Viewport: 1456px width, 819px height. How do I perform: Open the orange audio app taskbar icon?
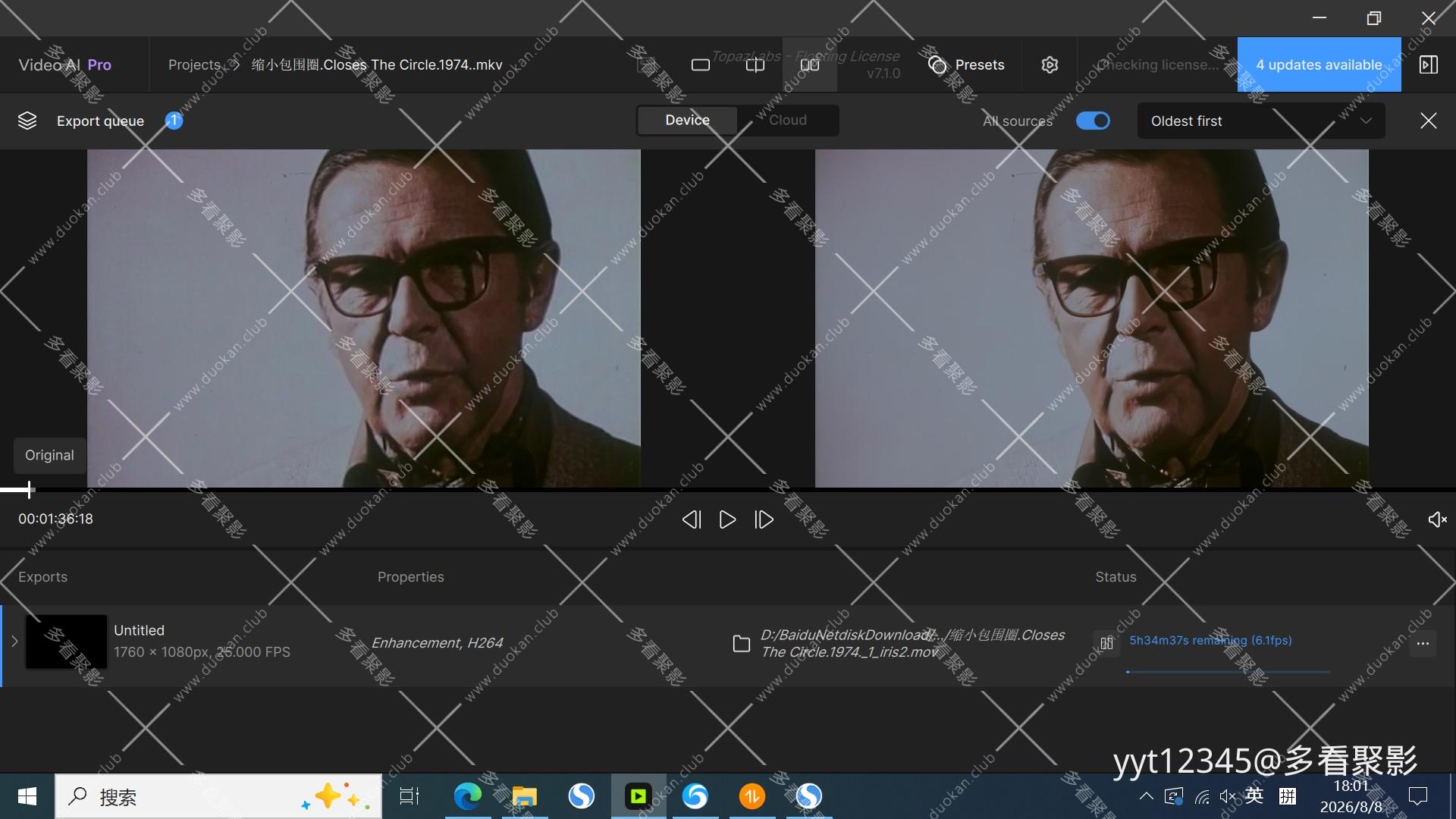[x=752, y=796]
